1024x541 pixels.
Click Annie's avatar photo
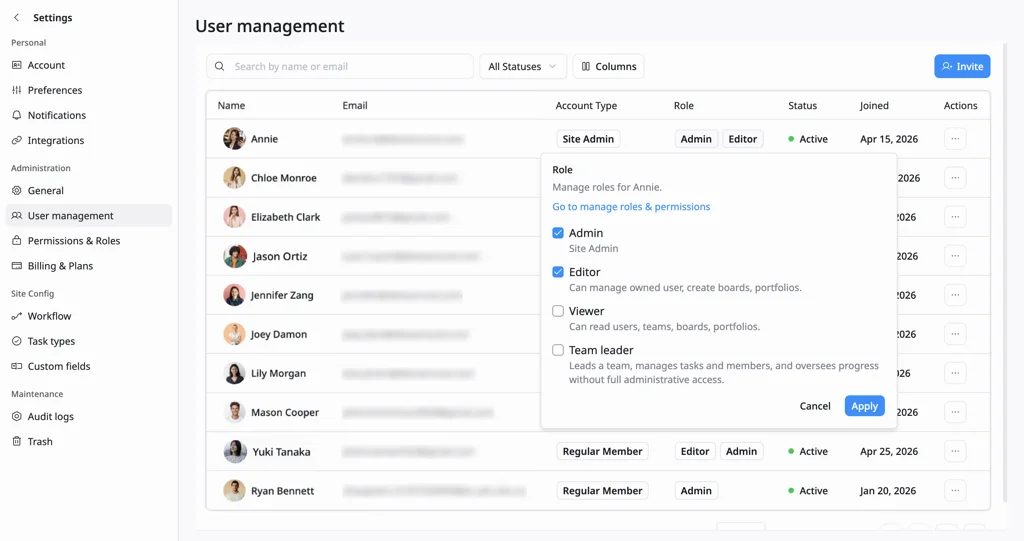tap(234, 139)
